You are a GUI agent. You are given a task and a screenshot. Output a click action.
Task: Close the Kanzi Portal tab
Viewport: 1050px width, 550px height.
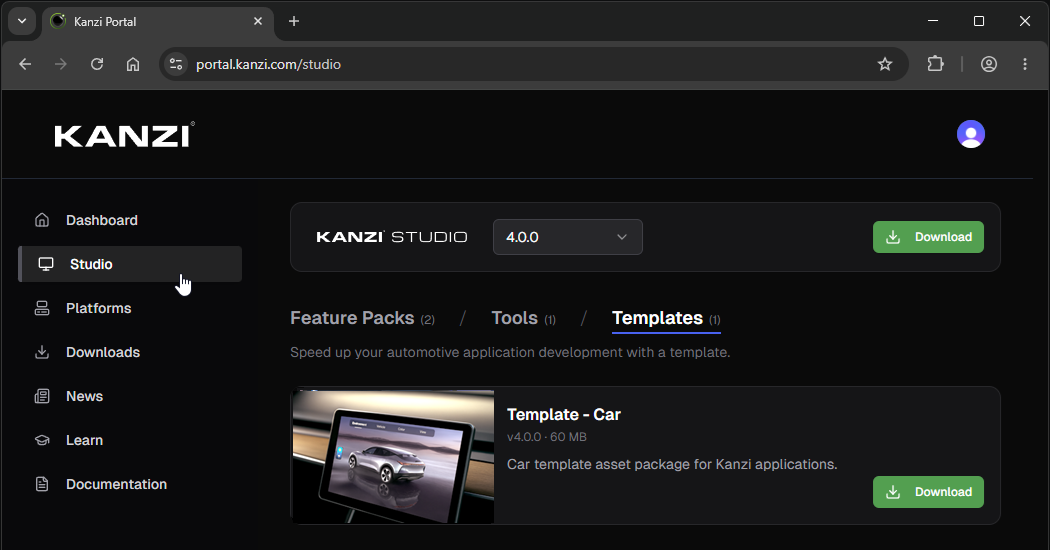(x=258, y=21)
